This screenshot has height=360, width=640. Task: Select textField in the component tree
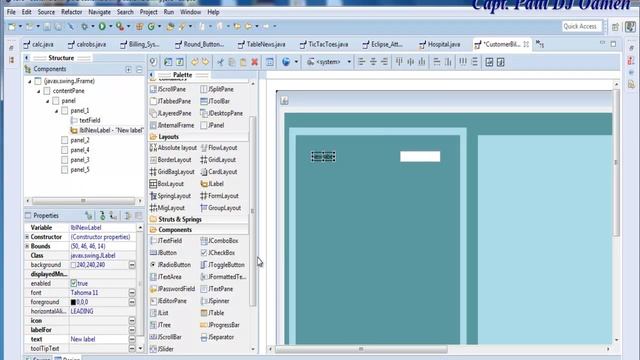point(86,120)
